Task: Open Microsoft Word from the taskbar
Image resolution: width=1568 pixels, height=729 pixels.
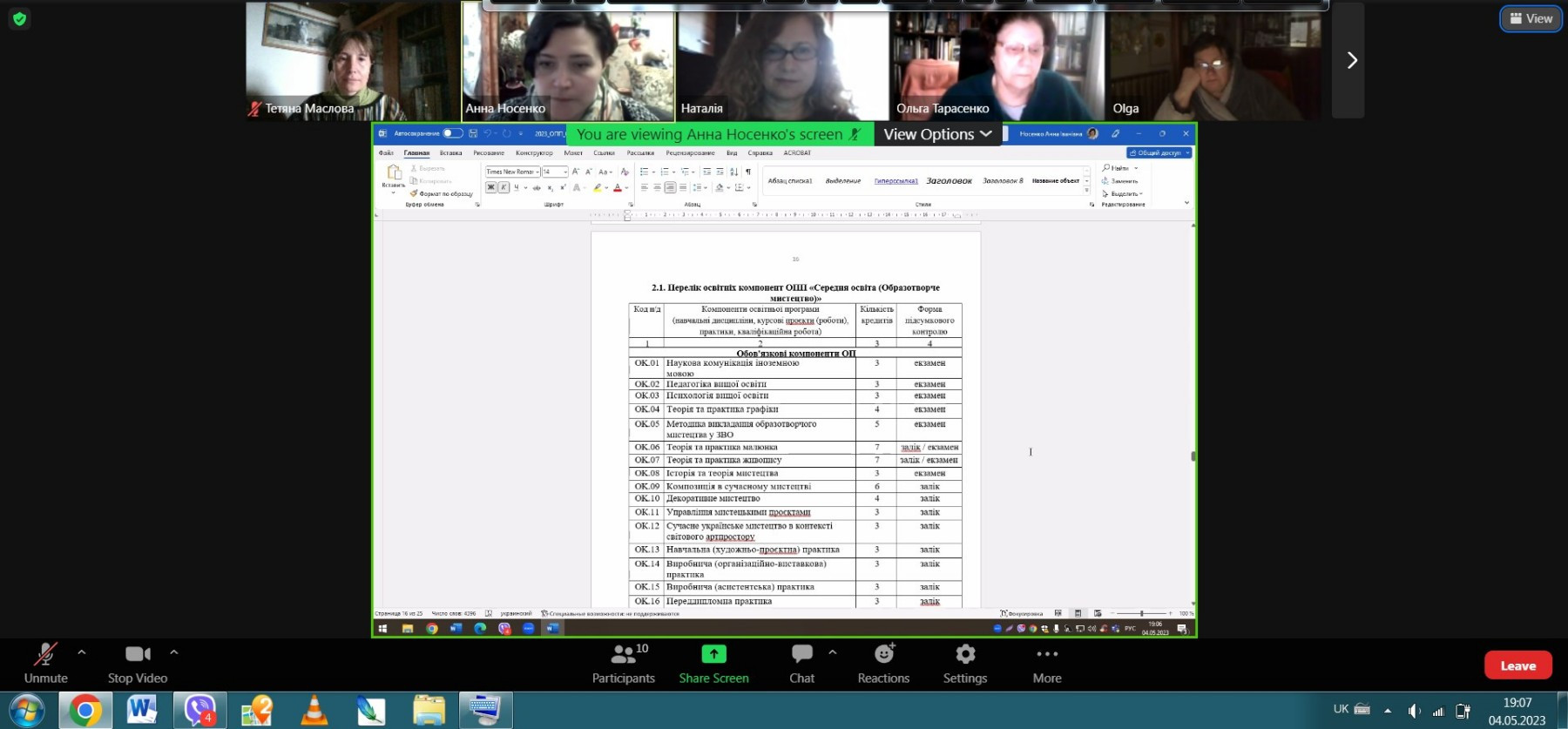Action: point(142,711)
